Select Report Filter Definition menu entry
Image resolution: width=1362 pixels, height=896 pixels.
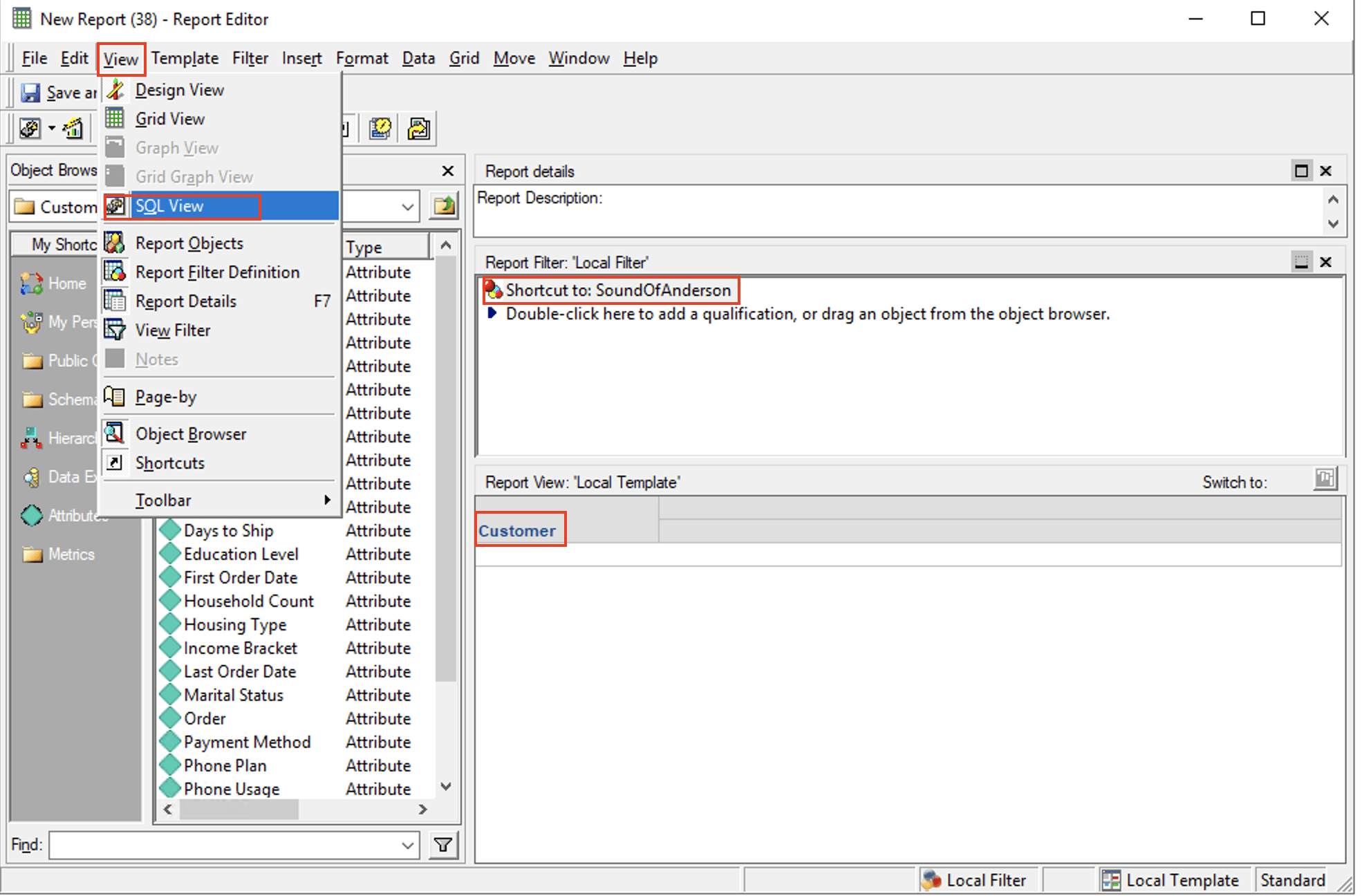pos(217,272)
